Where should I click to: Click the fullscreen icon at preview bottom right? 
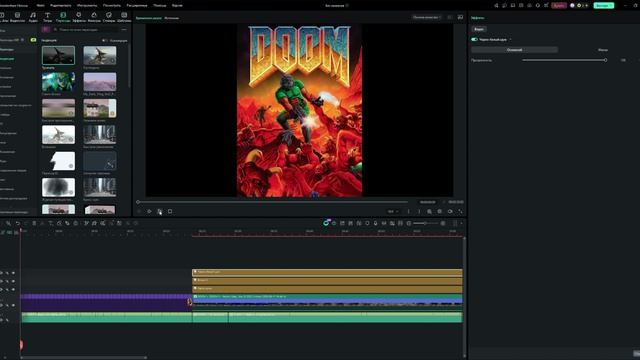point(460,211)
